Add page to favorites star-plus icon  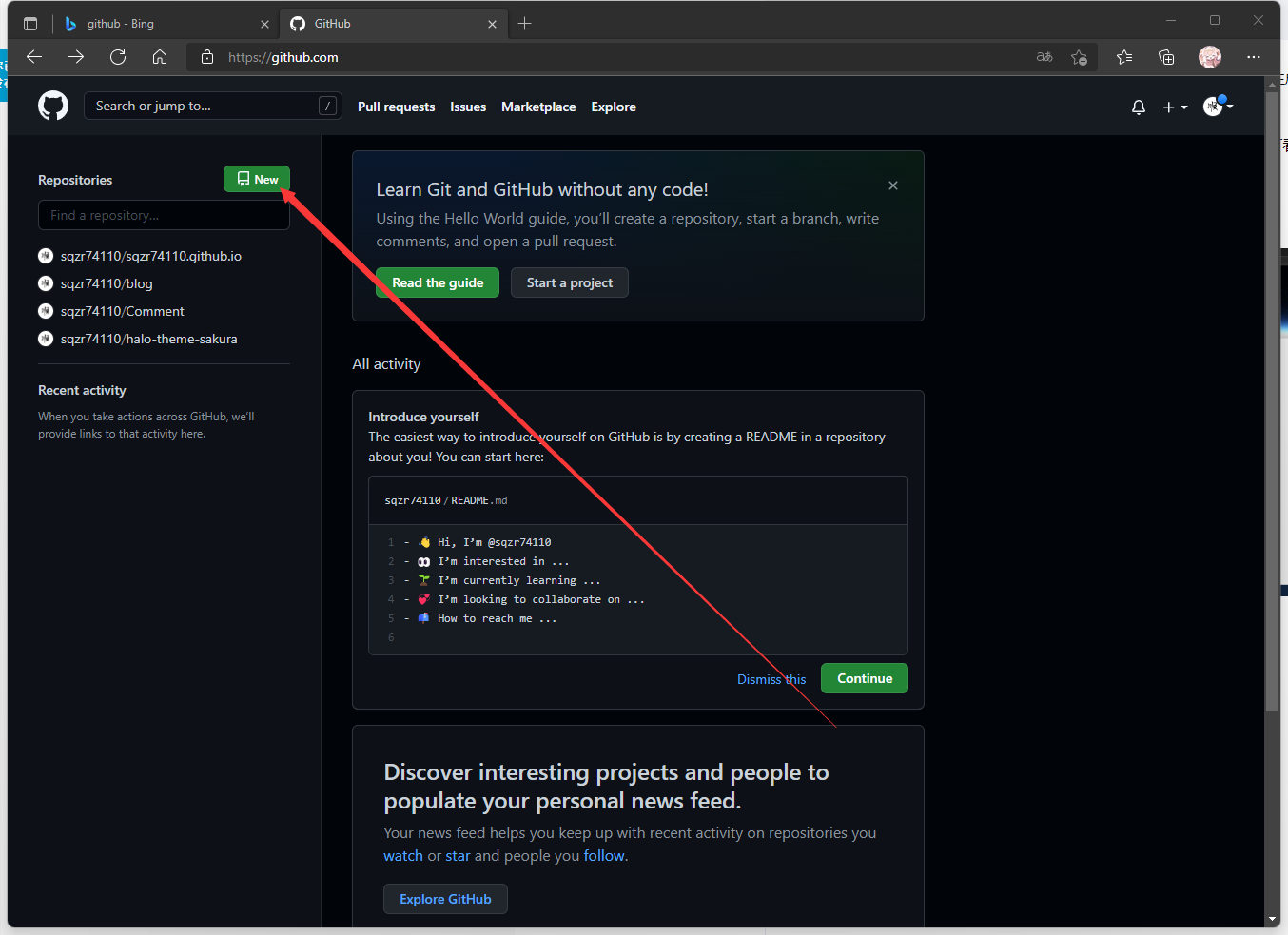[x=1079, y=57]
